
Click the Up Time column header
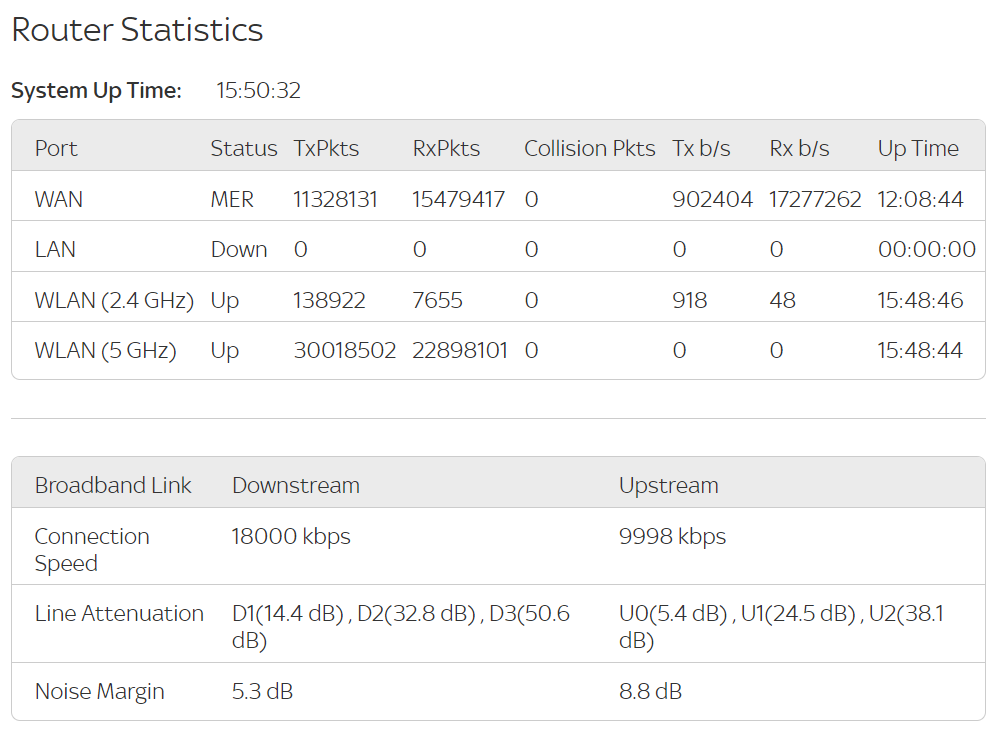click(918, 148)
